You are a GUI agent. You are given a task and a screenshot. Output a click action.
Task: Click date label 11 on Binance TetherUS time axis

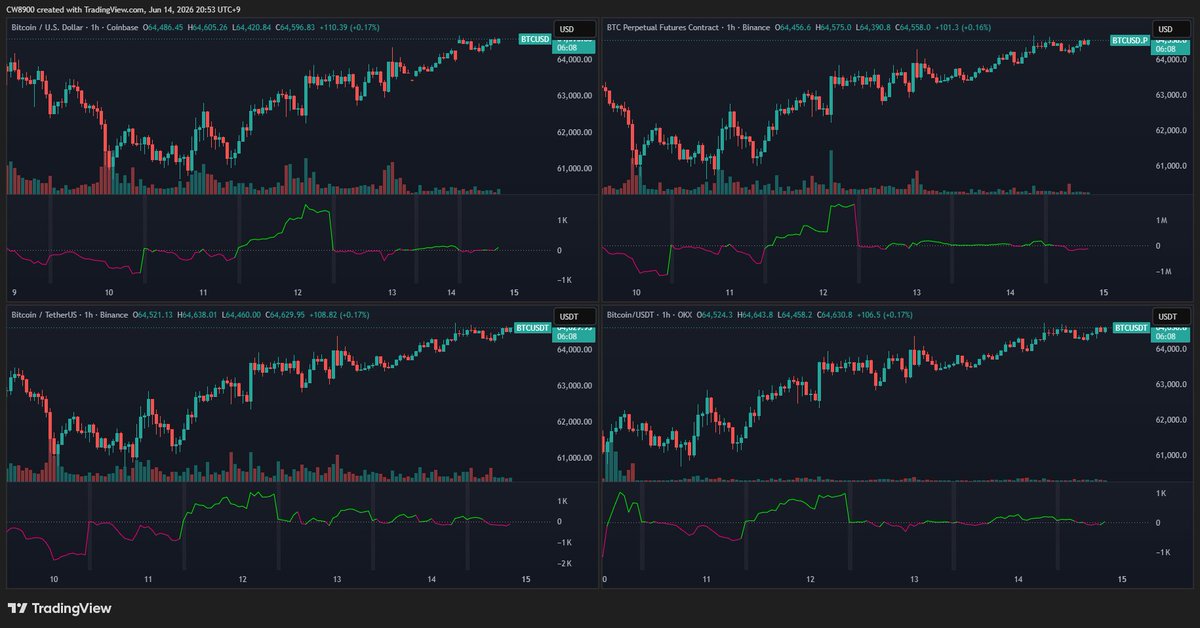pyautogui.click(x=148, y=580)
